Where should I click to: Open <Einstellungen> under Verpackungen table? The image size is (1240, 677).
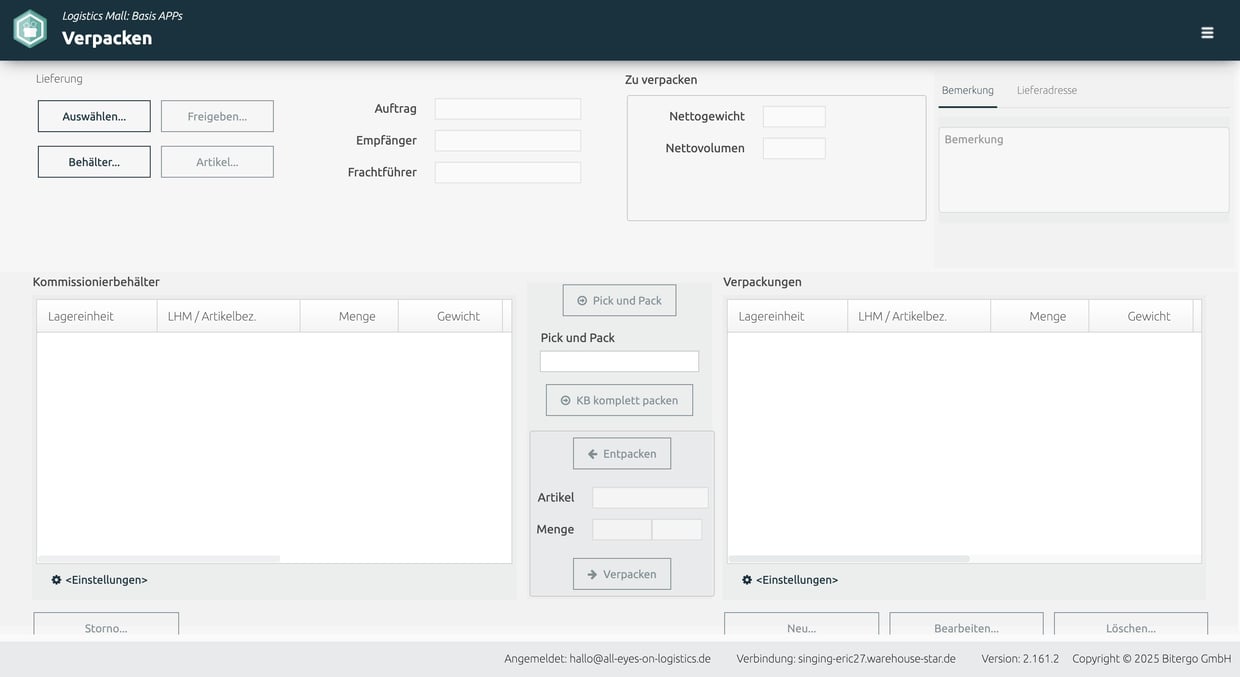(797, 580)
